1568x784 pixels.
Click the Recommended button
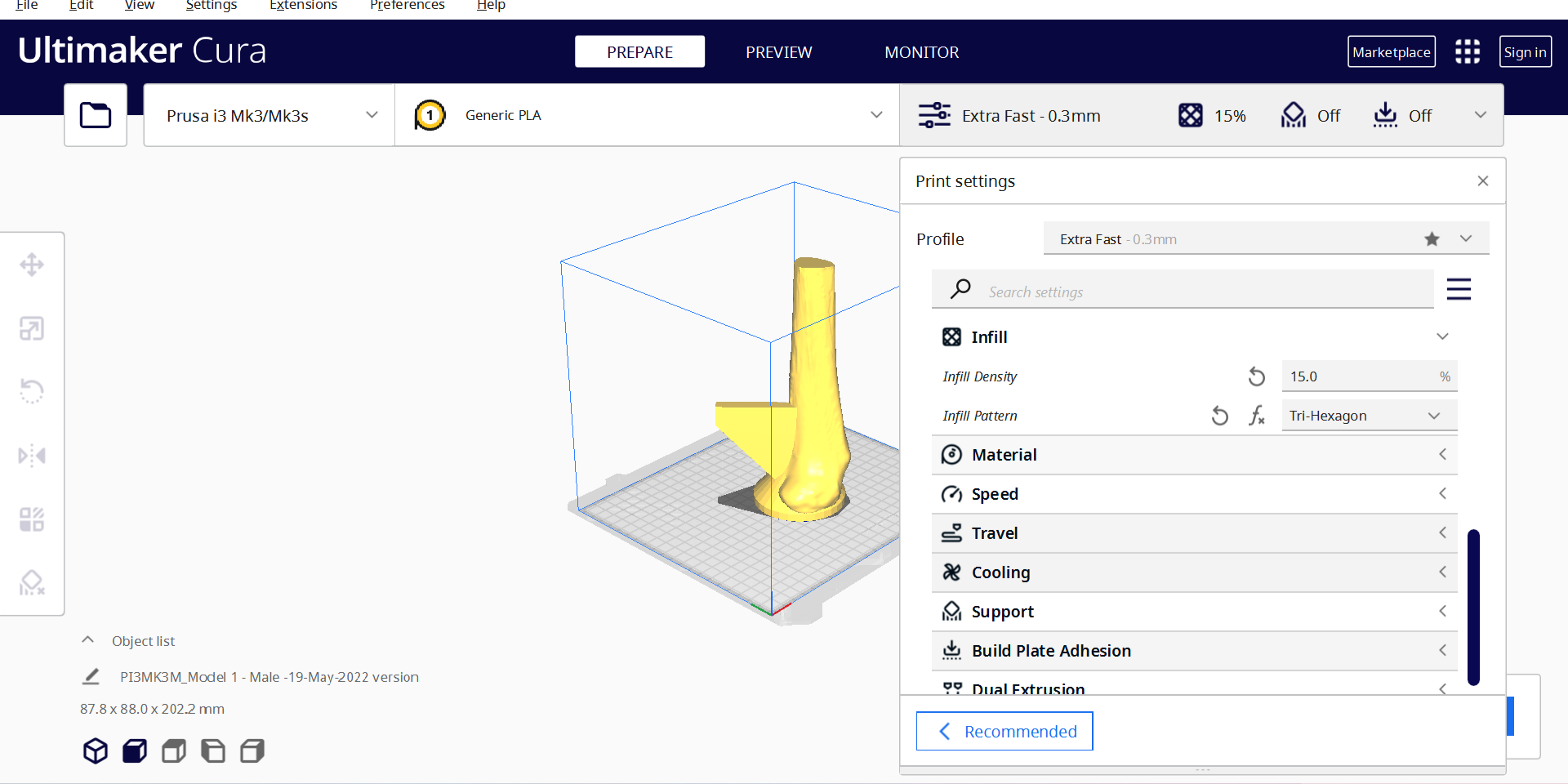pyautogui.click(x=1004, y=731)
